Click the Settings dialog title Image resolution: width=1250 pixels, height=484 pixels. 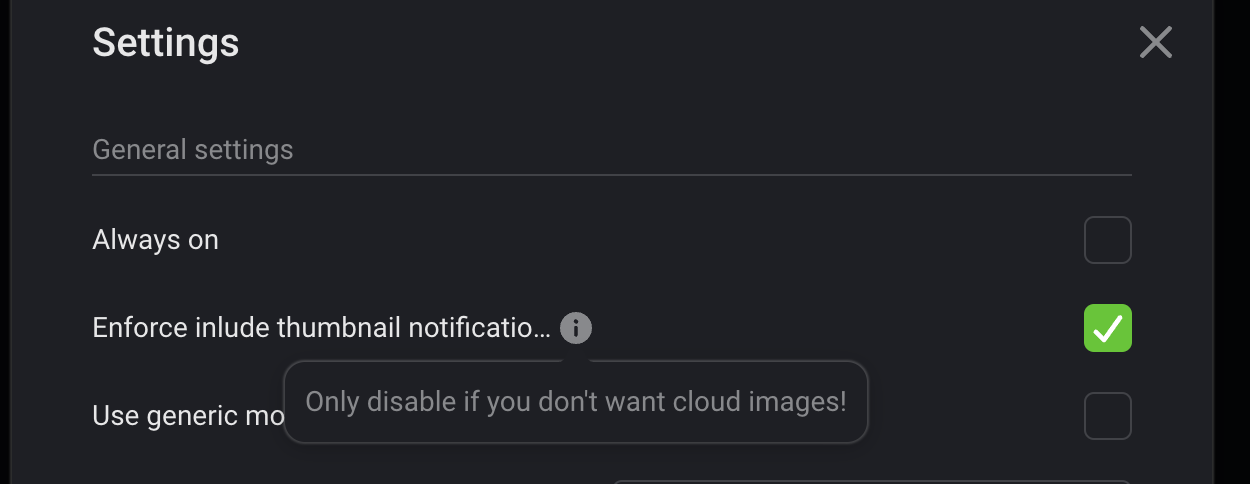[165, 43]
